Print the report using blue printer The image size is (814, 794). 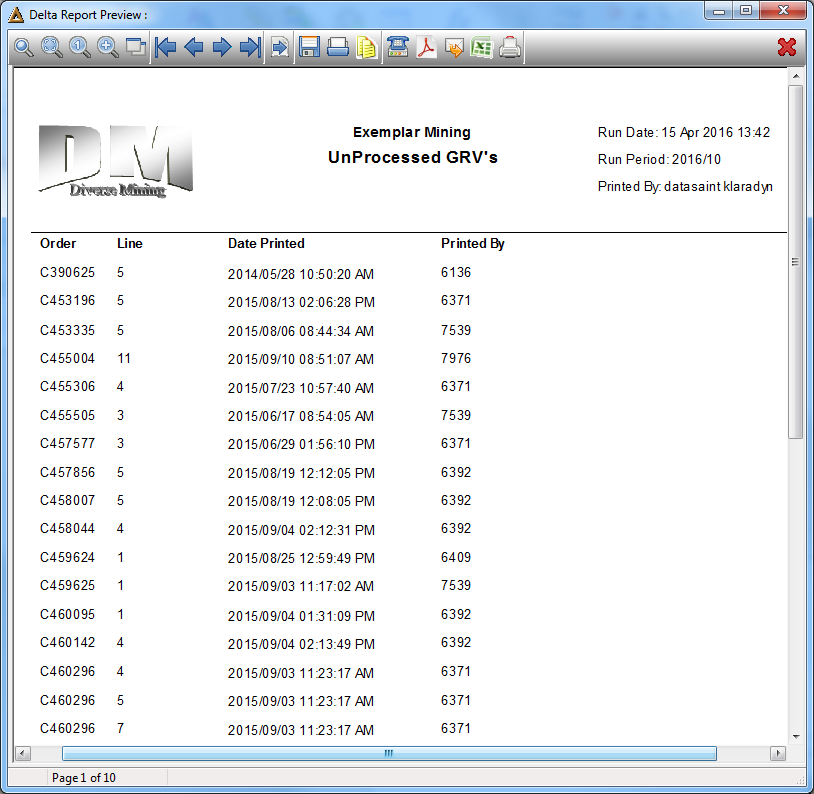coord(338,47)
